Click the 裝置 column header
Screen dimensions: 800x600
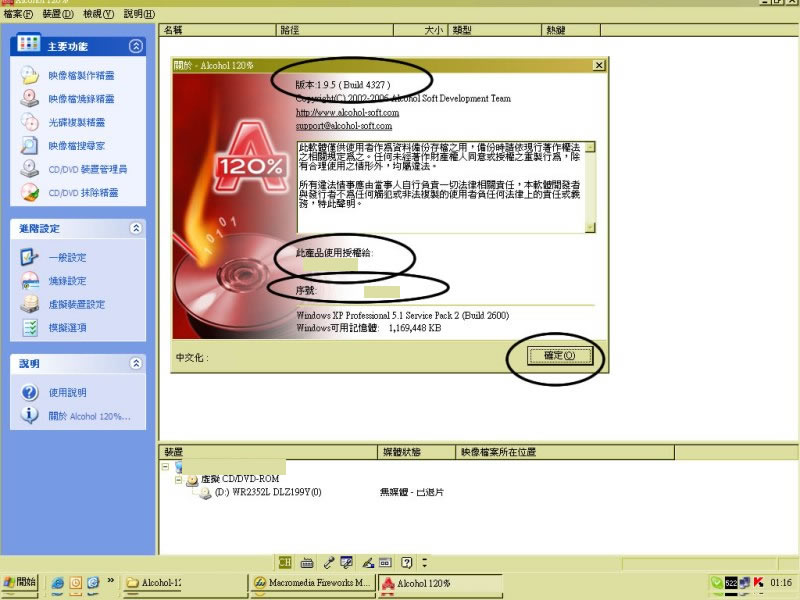tap(268, 452)
